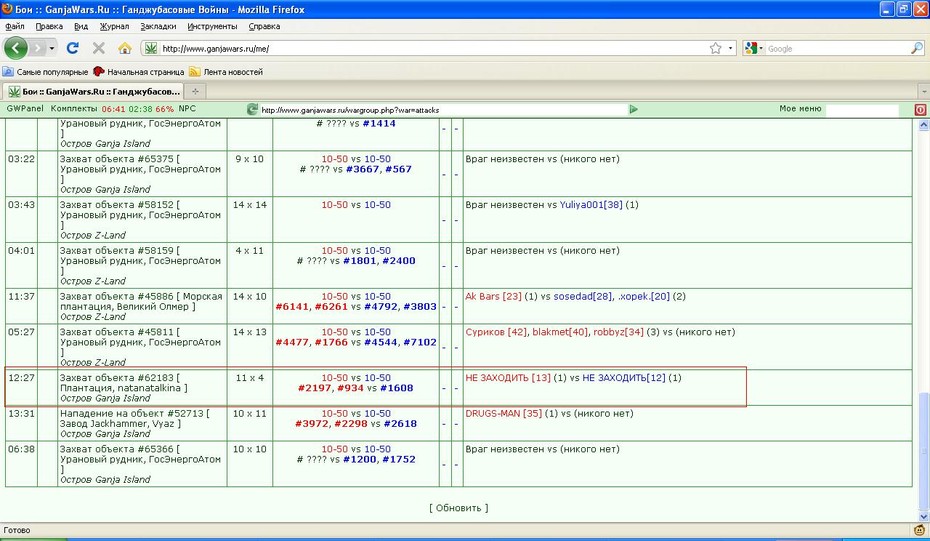Click the green Back navigation arrow
This screenshot has height=541, width=930.
(16, 48)
